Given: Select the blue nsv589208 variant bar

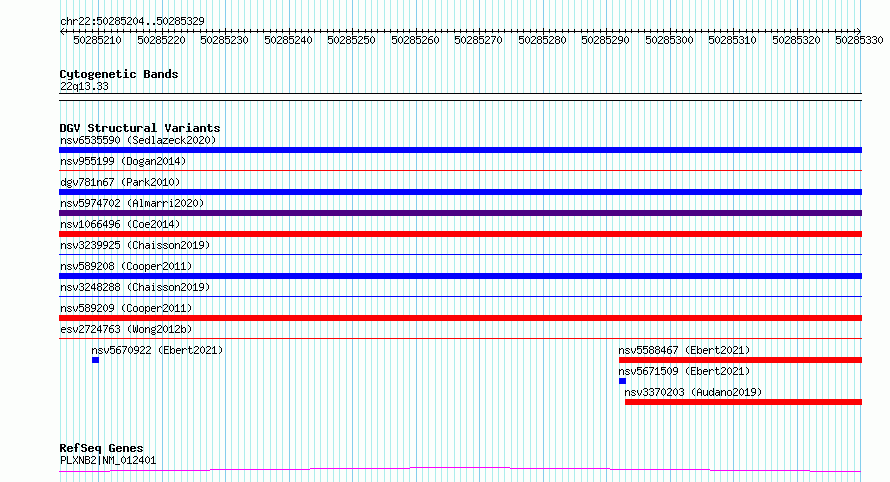Looking at the screenshot, I should 460,276.
